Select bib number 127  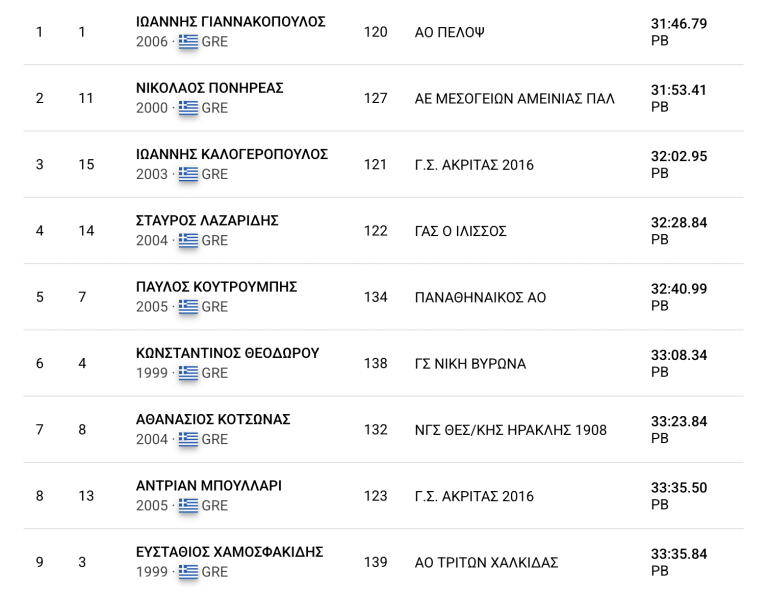376,98
